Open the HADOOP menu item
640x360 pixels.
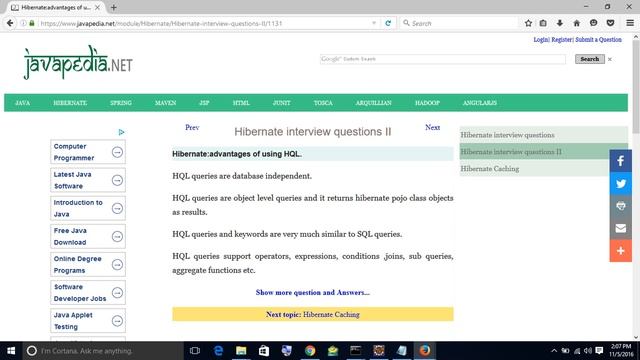427,103
